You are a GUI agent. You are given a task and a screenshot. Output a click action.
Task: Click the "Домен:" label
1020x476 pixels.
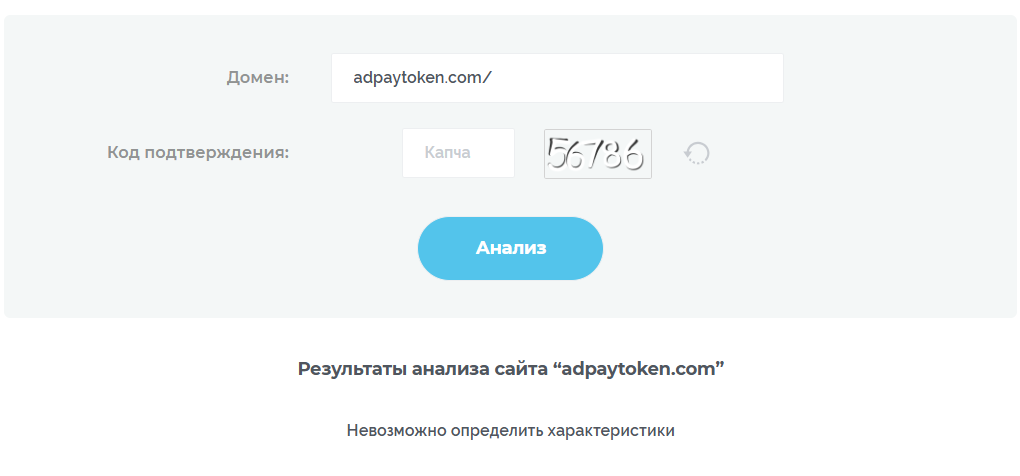(258, 78)
